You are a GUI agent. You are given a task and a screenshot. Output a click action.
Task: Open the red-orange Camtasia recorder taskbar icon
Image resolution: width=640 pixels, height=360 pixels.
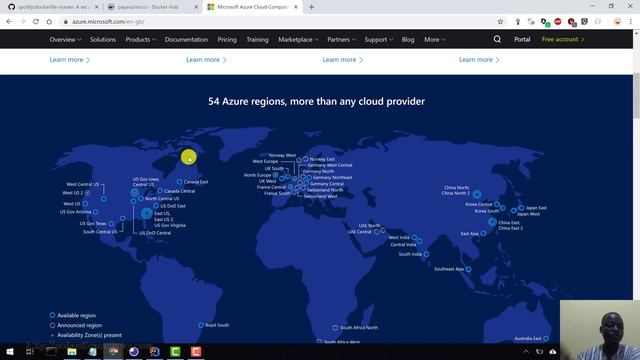tap(196, 351)
